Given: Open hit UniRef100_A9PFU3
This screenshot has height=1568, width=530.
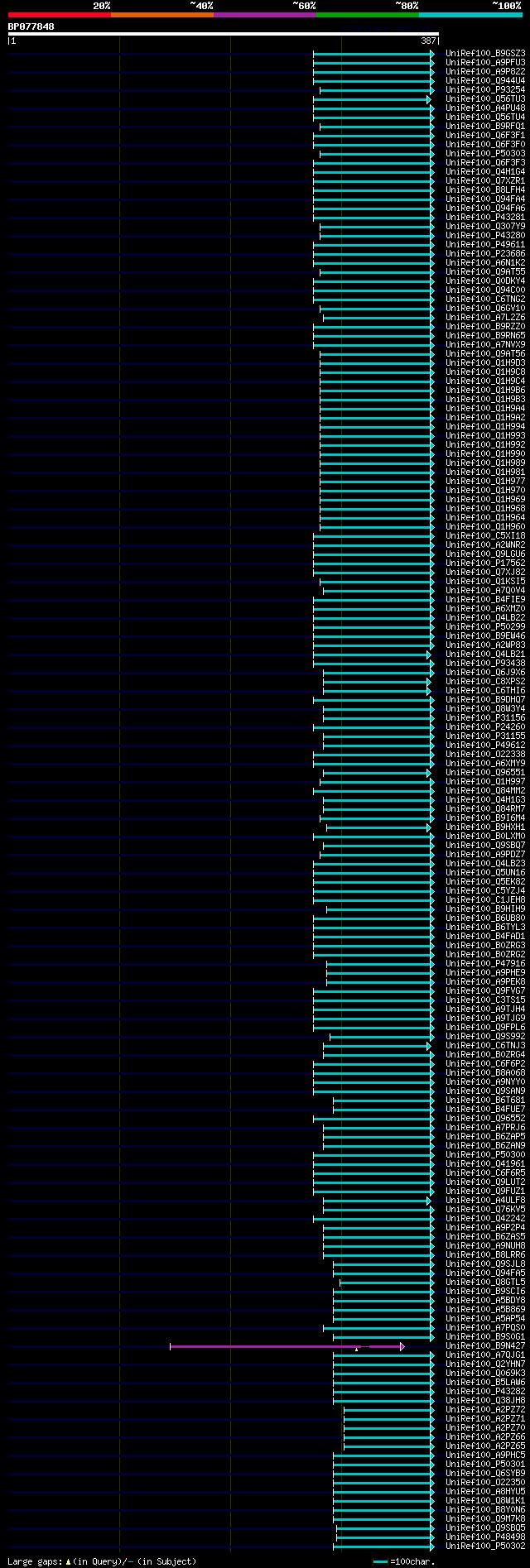Looking at the screenshot, I should pos(485,62).
